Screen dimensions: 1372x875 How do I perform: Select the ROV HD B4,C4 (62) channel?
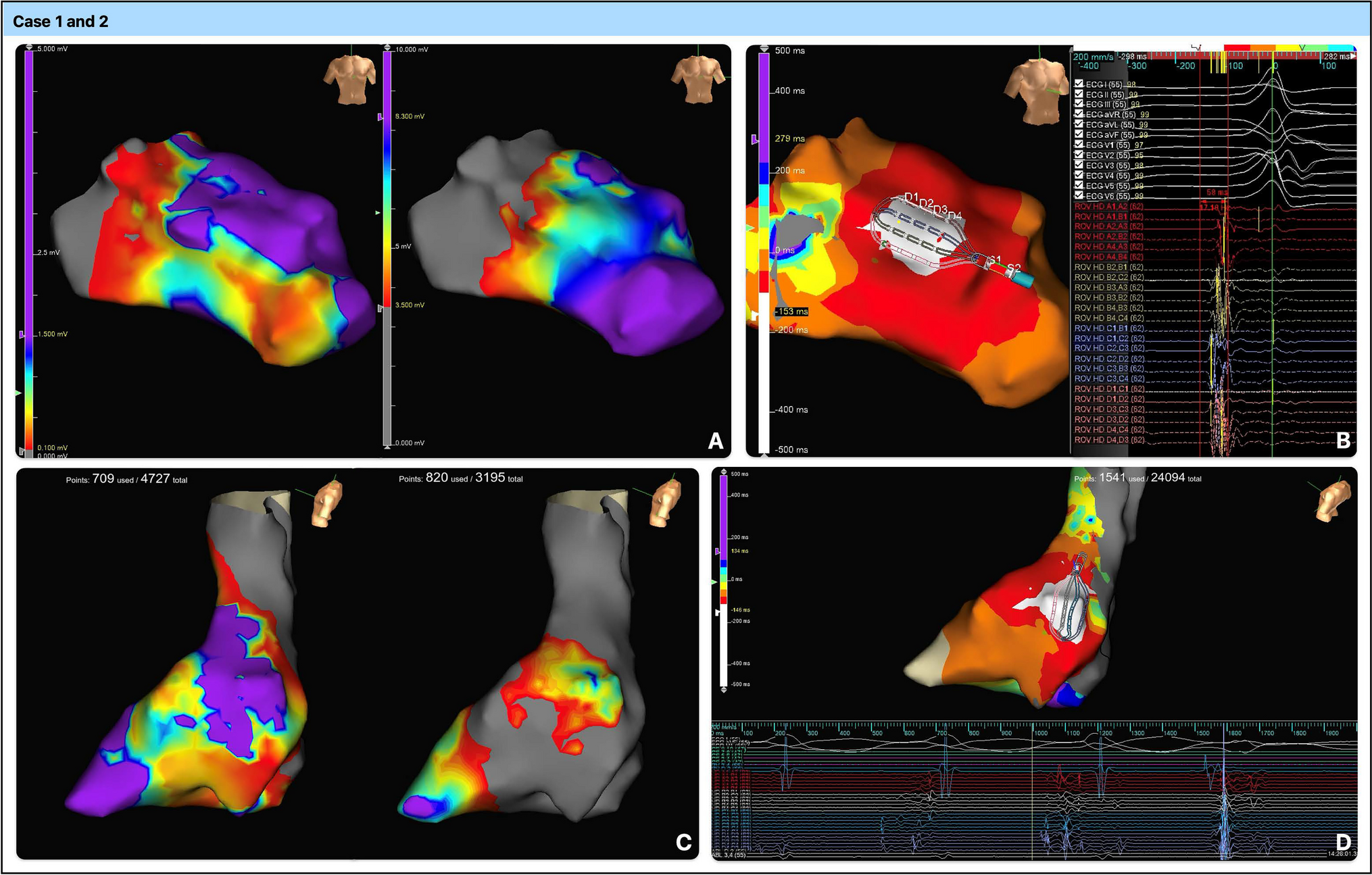pyautogui.click(x=1108, y=318)
